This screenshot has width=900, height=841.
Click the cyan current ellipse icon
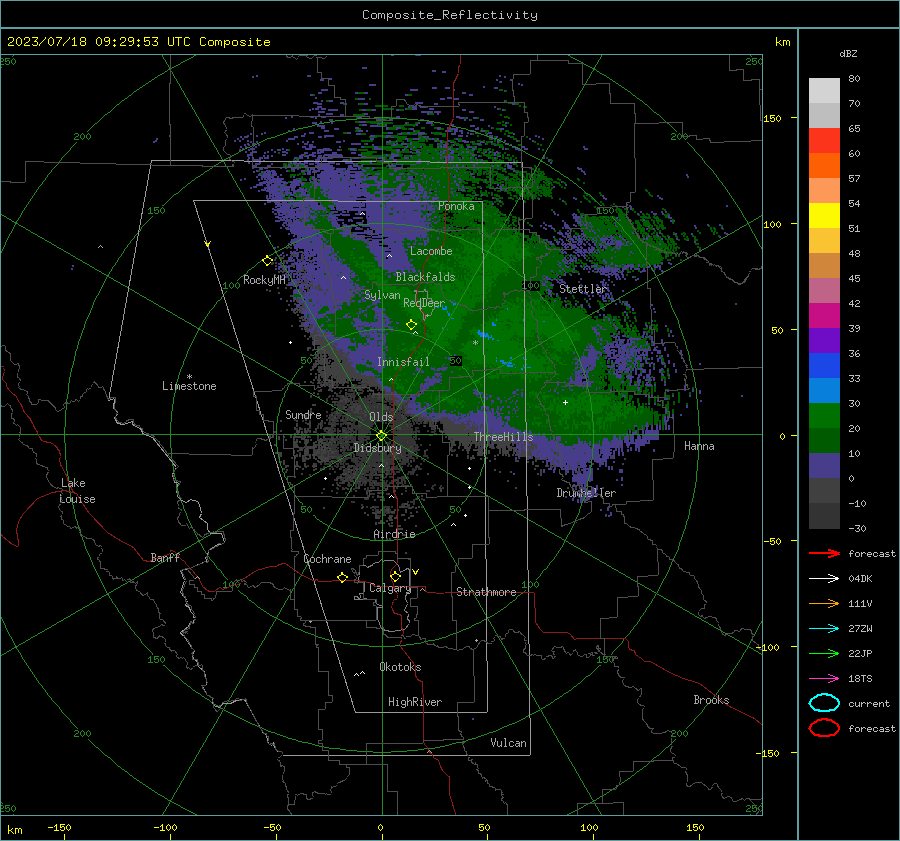click(824, 703)
